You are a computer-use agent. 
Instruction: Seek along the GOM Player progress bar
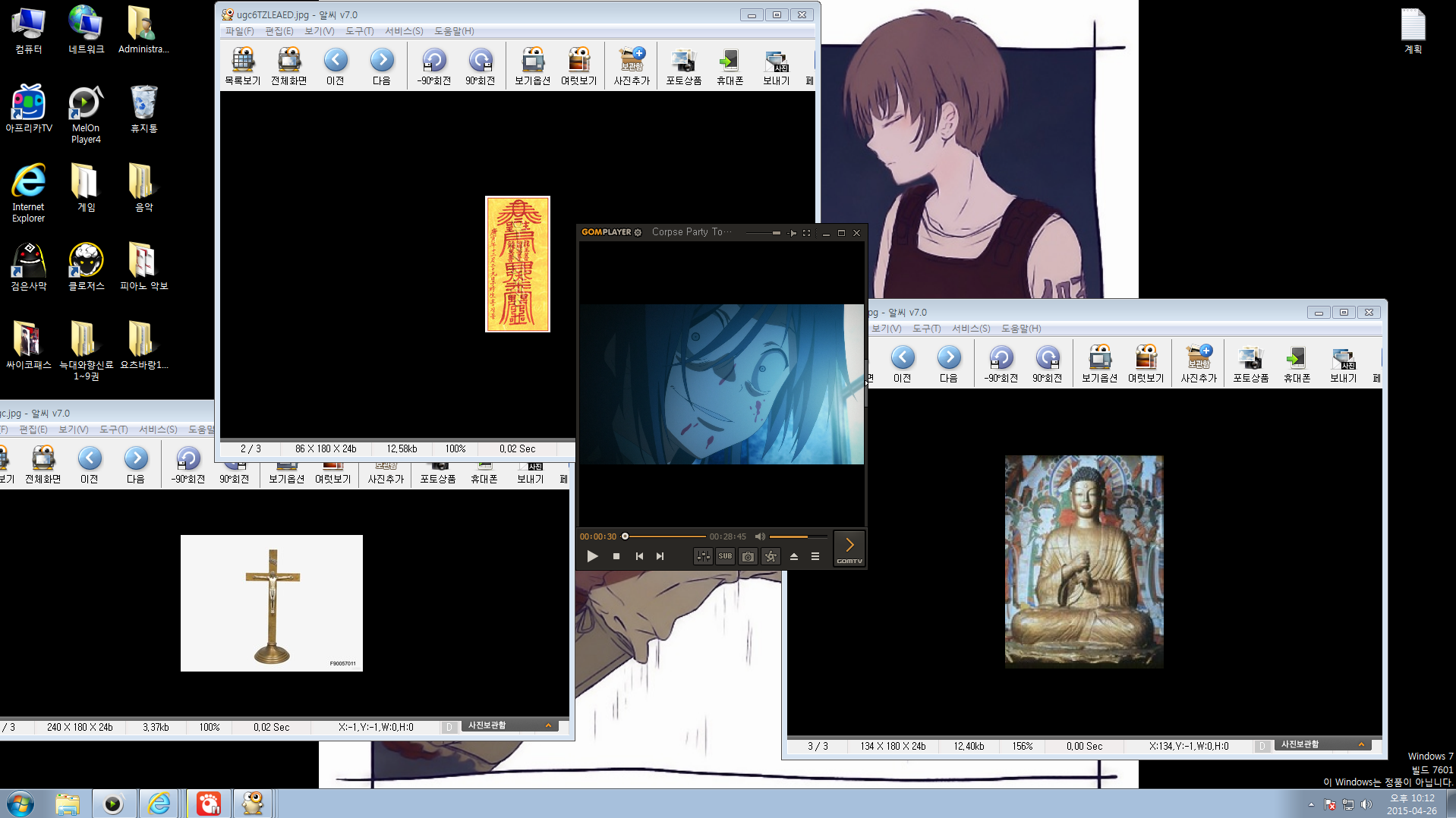[x=664, y=536]
